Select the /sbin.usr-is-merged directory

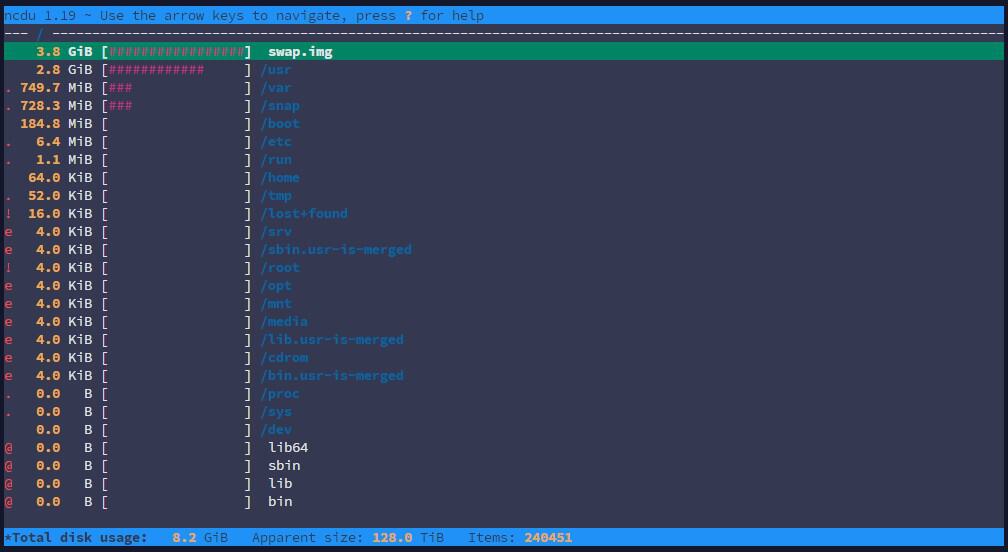click(336, 250)
